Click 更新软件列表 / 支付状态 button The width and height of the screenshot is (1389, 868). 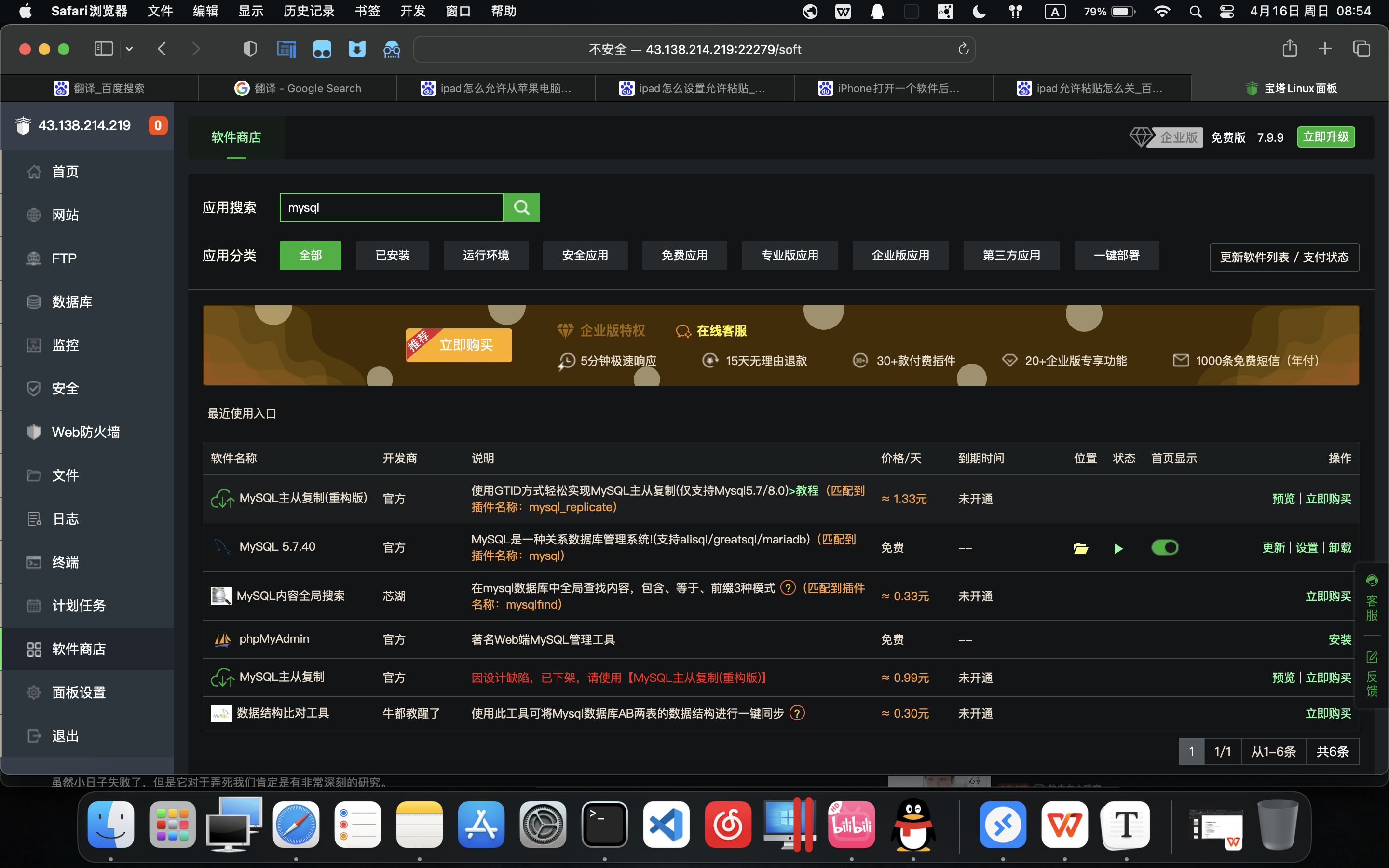1284,257
